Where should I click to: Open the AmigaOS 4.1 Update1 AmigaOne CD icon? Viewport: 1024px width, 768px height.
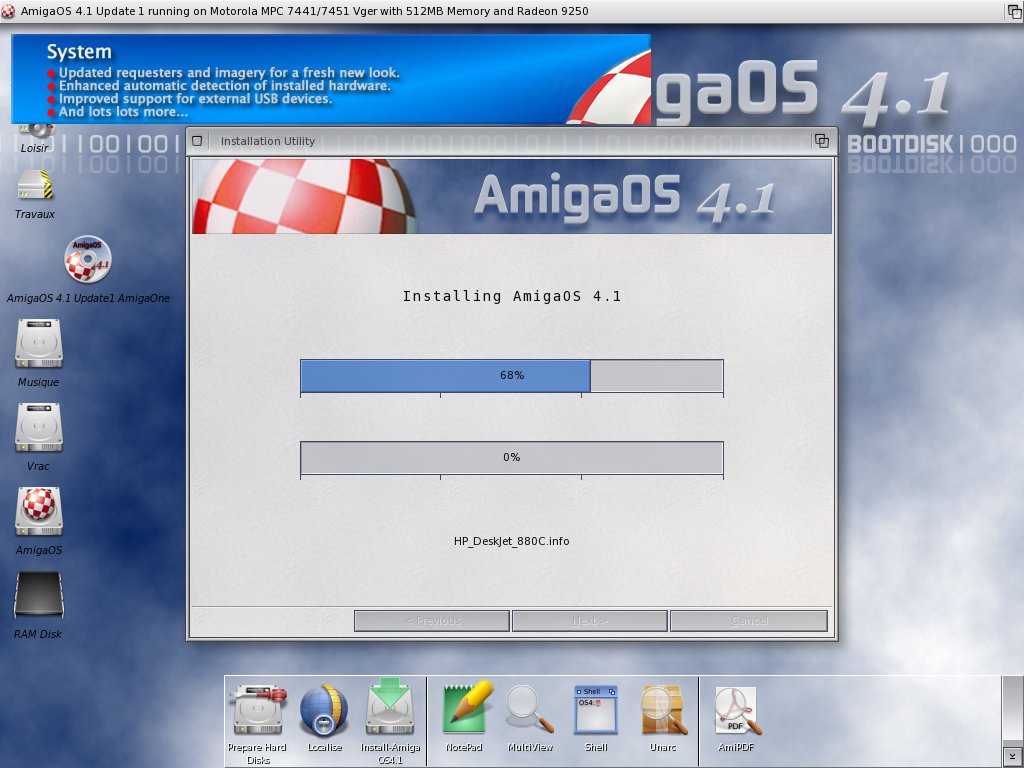(88, 259)
